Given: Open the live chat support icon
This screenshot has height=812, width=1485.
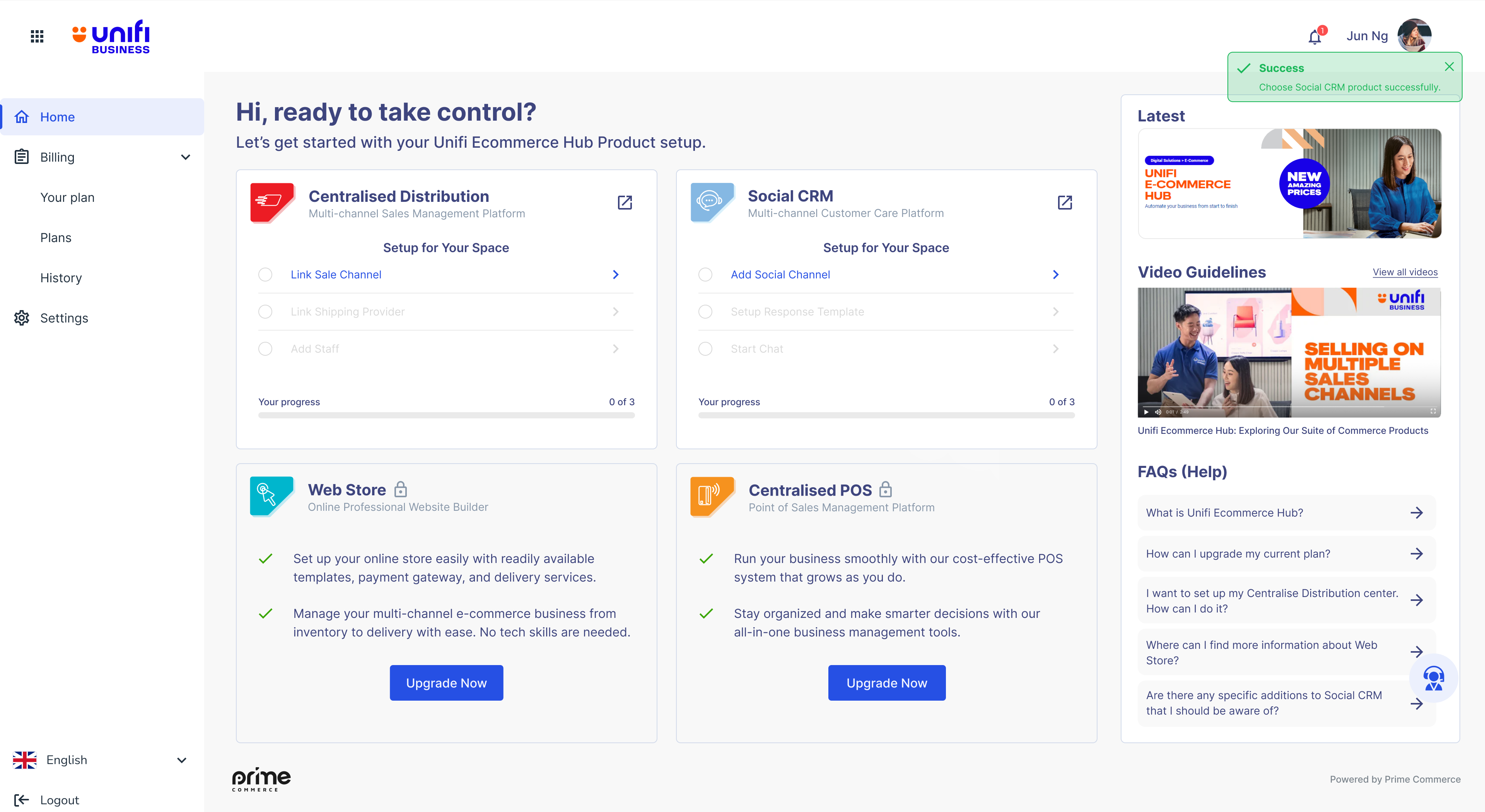Looking at the screenshot, I should 1433,678.
